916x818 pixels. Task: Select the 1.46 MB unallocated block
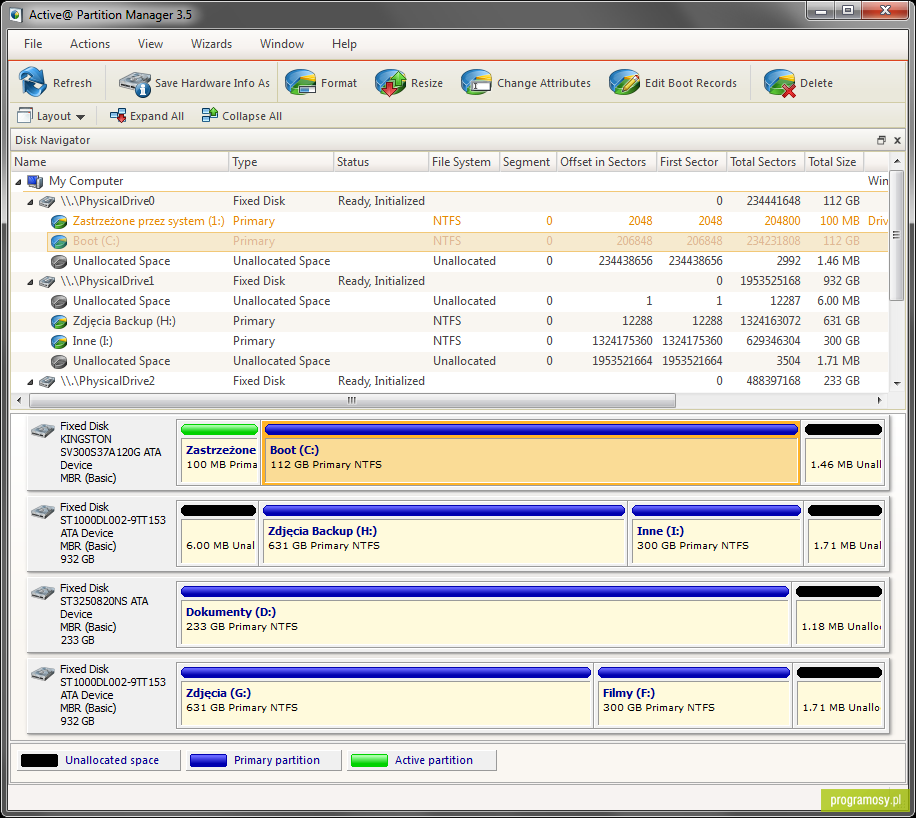coord(844,453)
